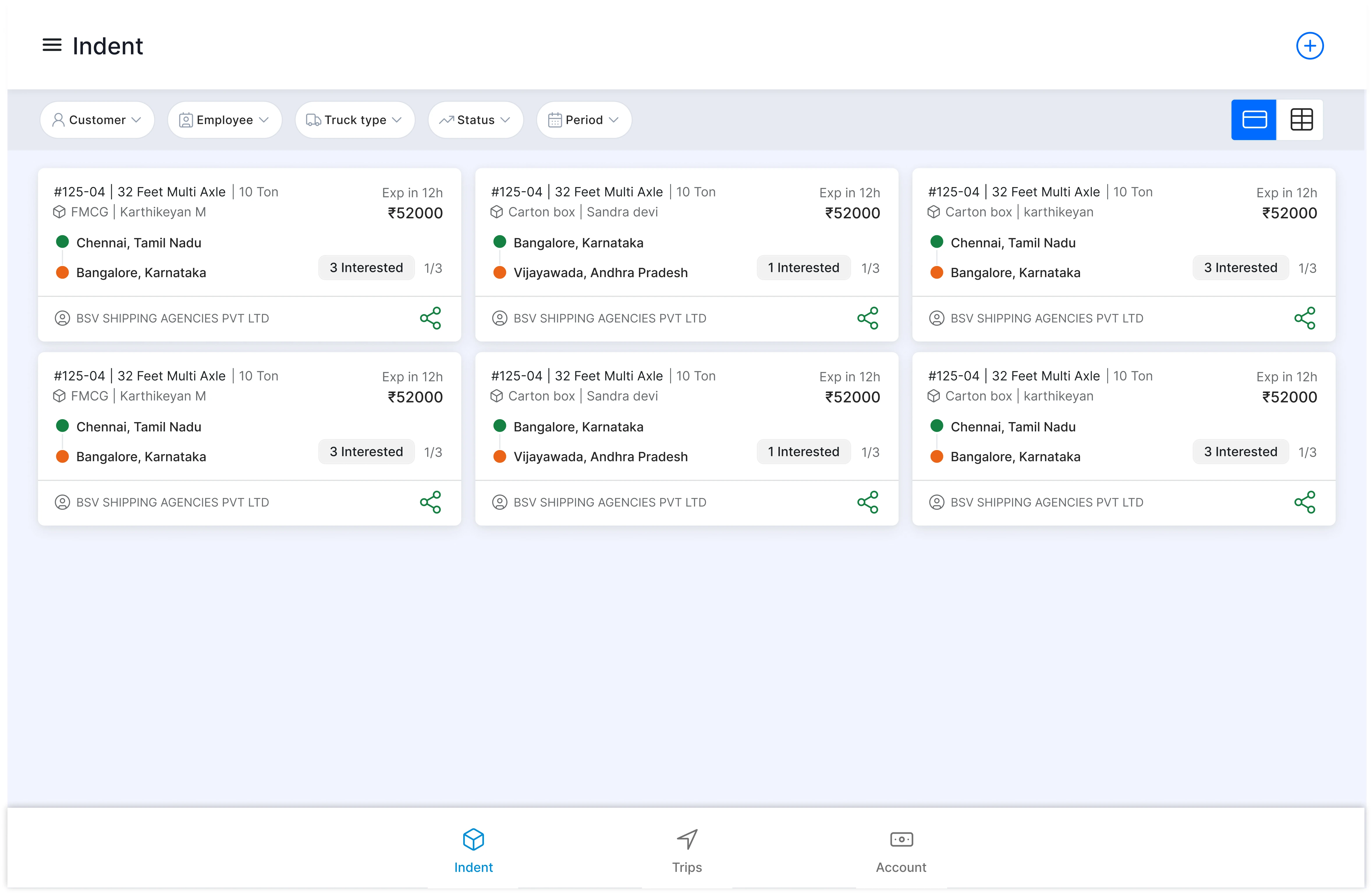Click '1 Interested' on top Vijayawada card
This screenshot has height=894, width=1372.
[803, 268]
